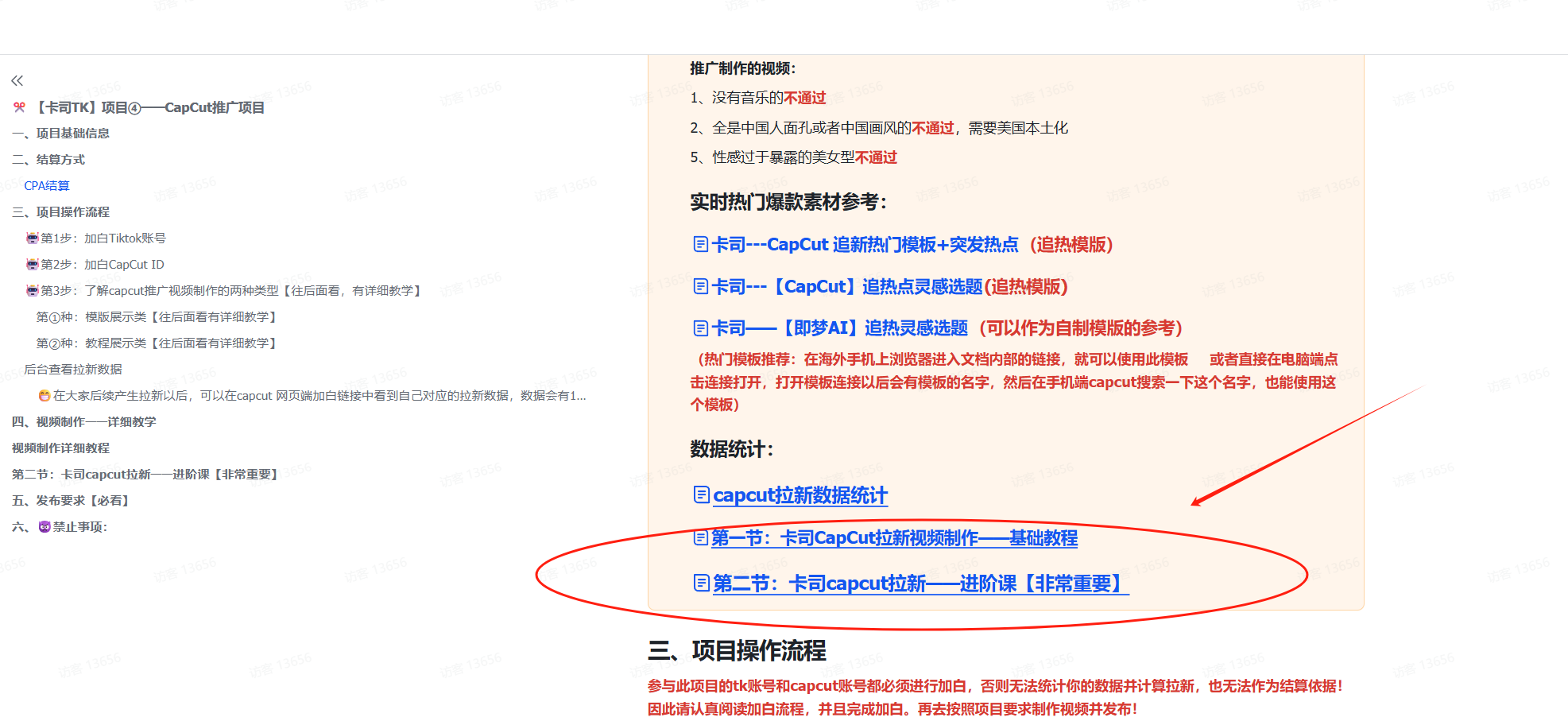Screen dimensions: 1568x725
Task: Click line 5、性感过于暴露的美女型不通过
Action: click(793, 157)
